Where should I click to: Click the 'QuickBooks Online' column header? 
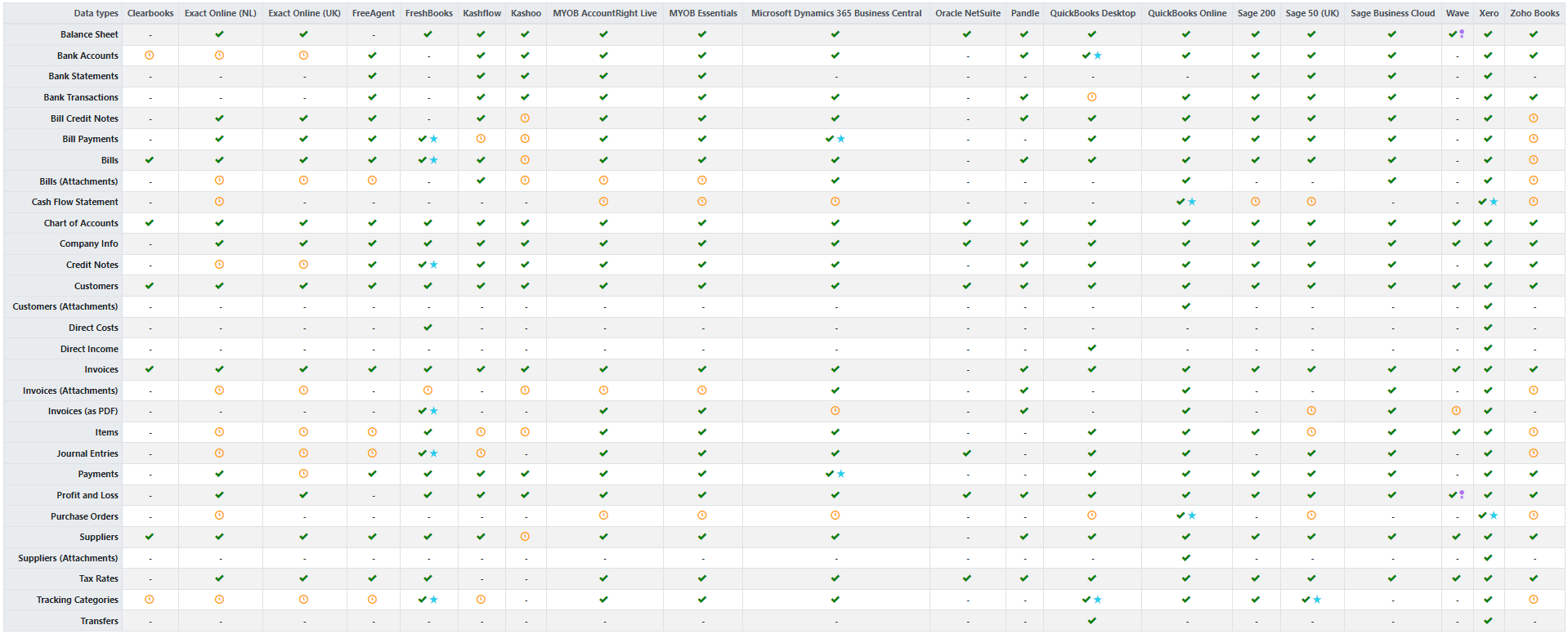(1187, 13)
